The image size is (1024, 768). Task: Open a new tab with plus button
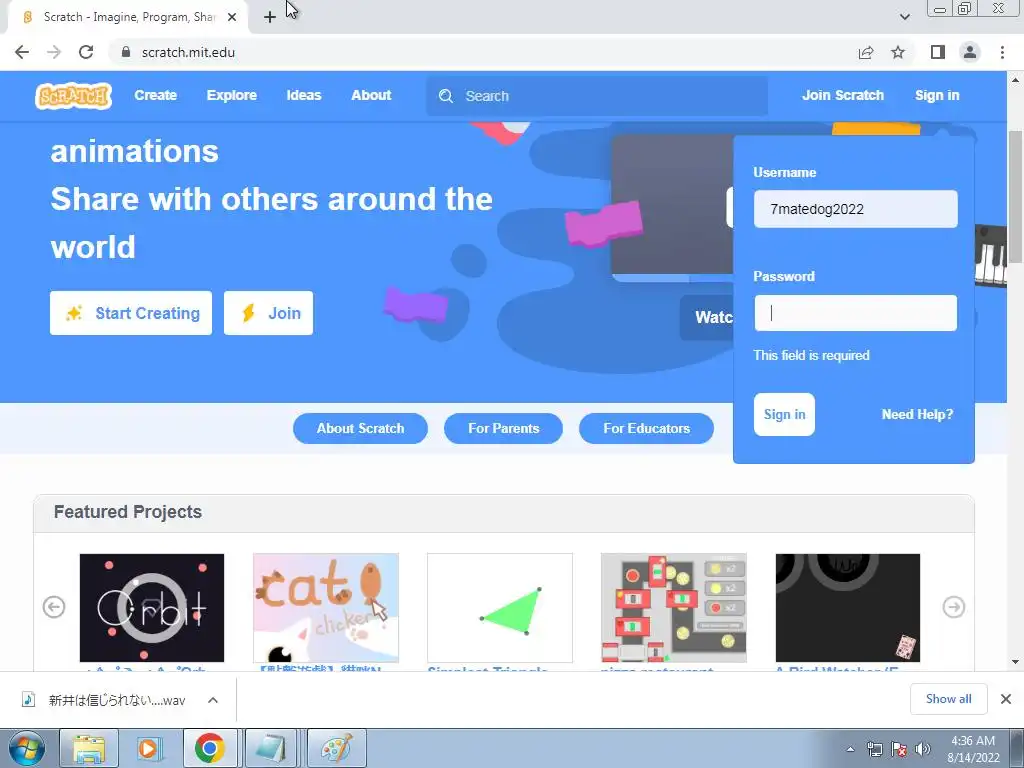(270, 17)
